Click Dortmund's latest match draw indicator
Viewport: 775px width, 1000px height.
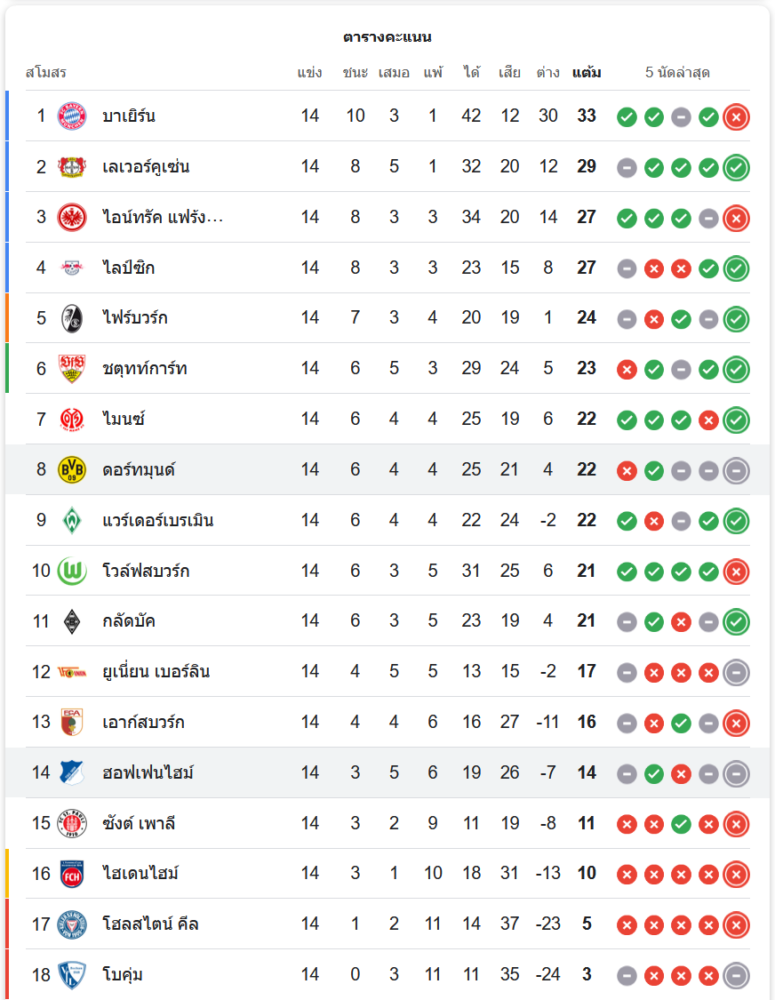click(736, 470)
